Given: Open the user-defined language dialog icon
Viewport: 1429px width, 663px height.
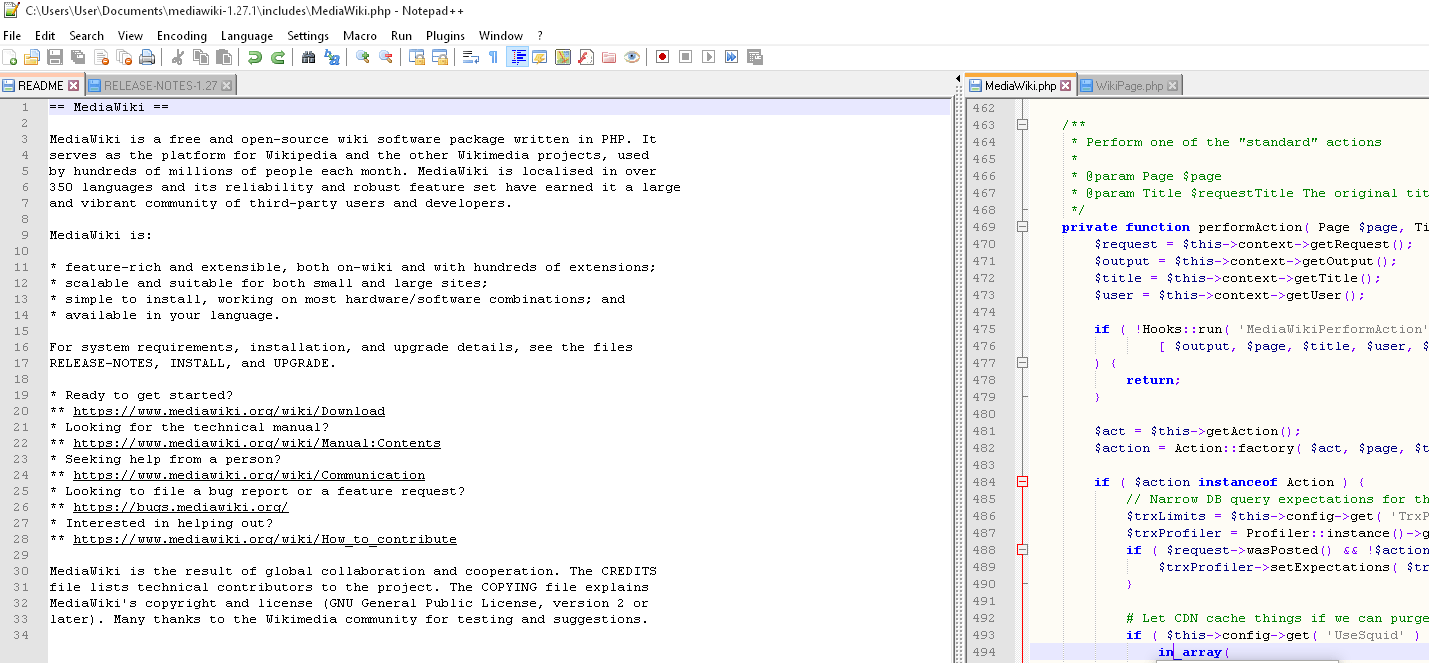Looking at the screenshot, I should click(x=540, y=57).
